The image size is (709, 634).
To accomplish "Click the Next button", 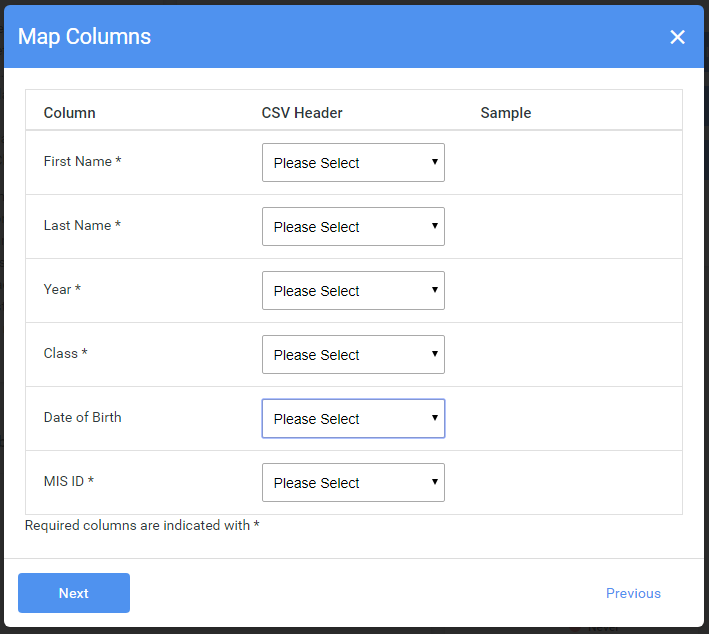I will click(x=74, y=593).
